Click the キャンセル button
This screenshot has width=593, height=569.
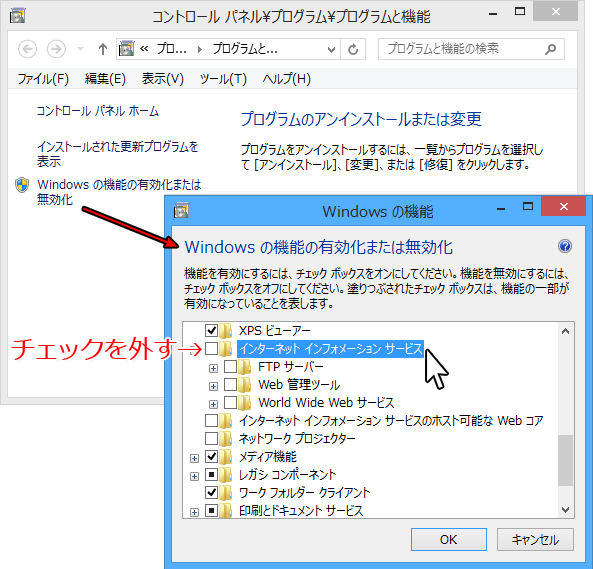pyautogui.click(x=535, y=540)
